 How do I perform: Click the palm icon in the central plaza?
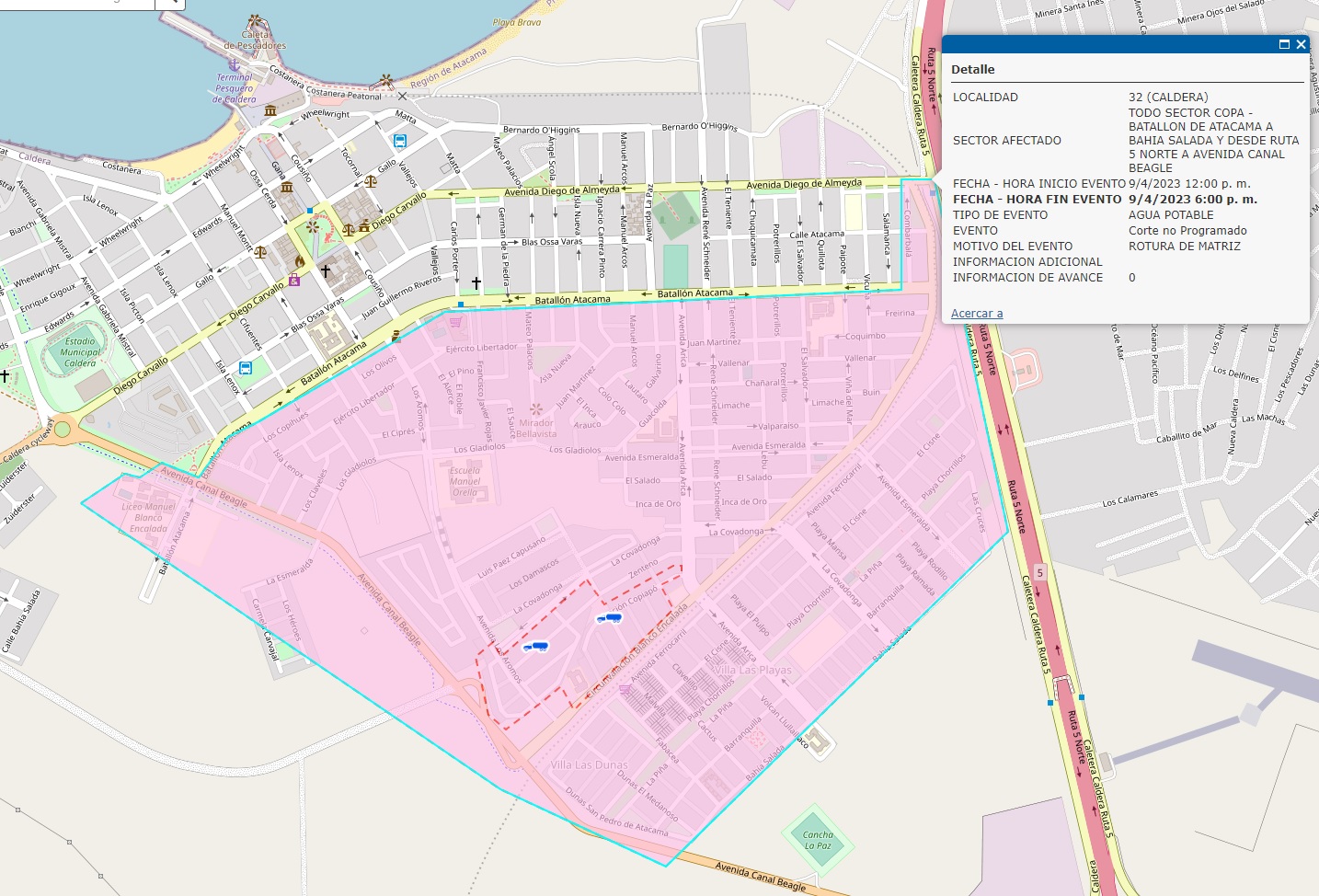click(x=313, y=225)
